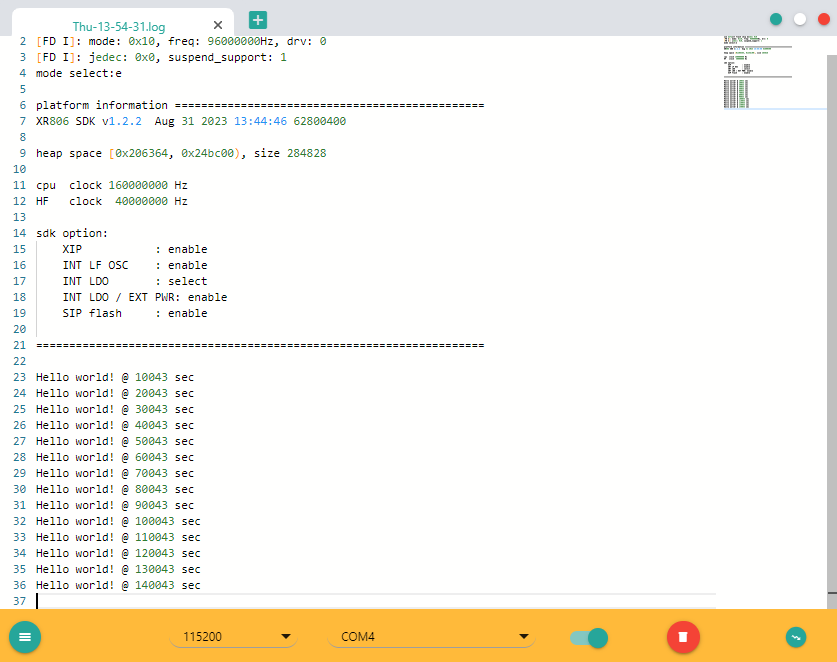The image size is (837, 662).
Task: Click the teal circle window button
Action: coord(776,19)
